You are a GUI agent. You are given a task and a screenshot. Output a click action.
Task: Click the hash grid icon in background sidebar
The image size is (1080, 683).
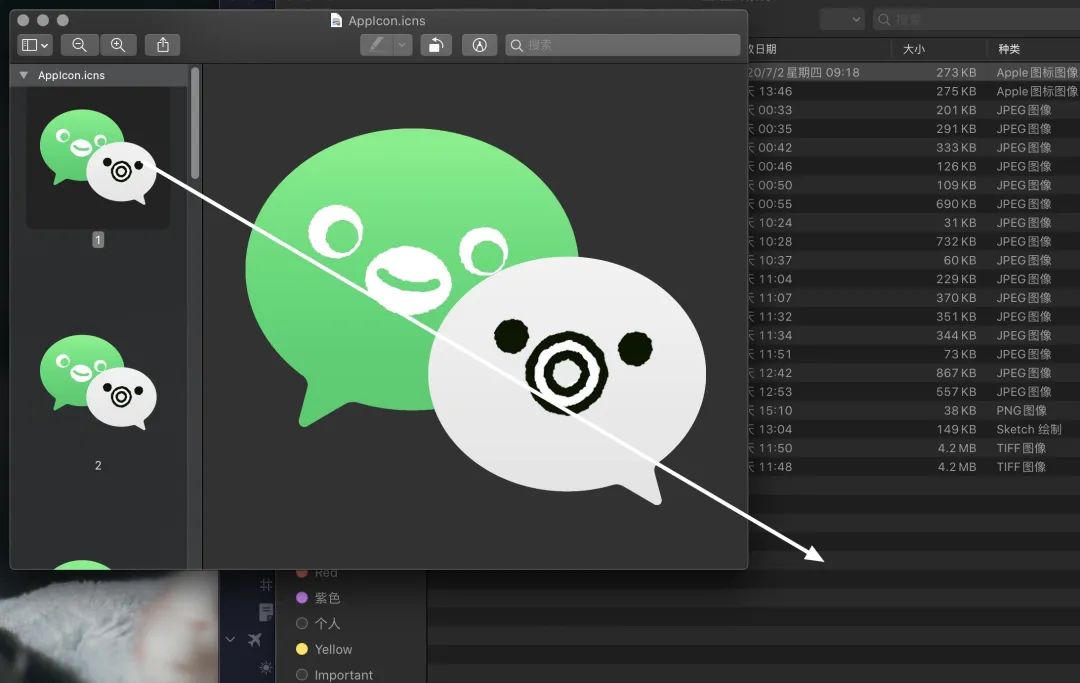[265, 585]
